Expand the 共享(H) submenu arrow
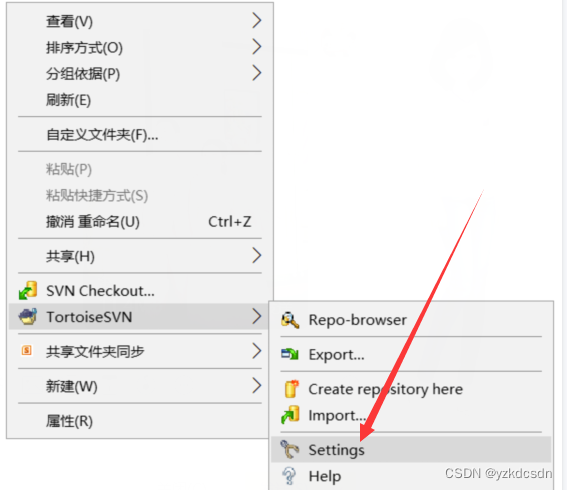The width and height of the screenshot is (567, 490). [x=256, y=256]
